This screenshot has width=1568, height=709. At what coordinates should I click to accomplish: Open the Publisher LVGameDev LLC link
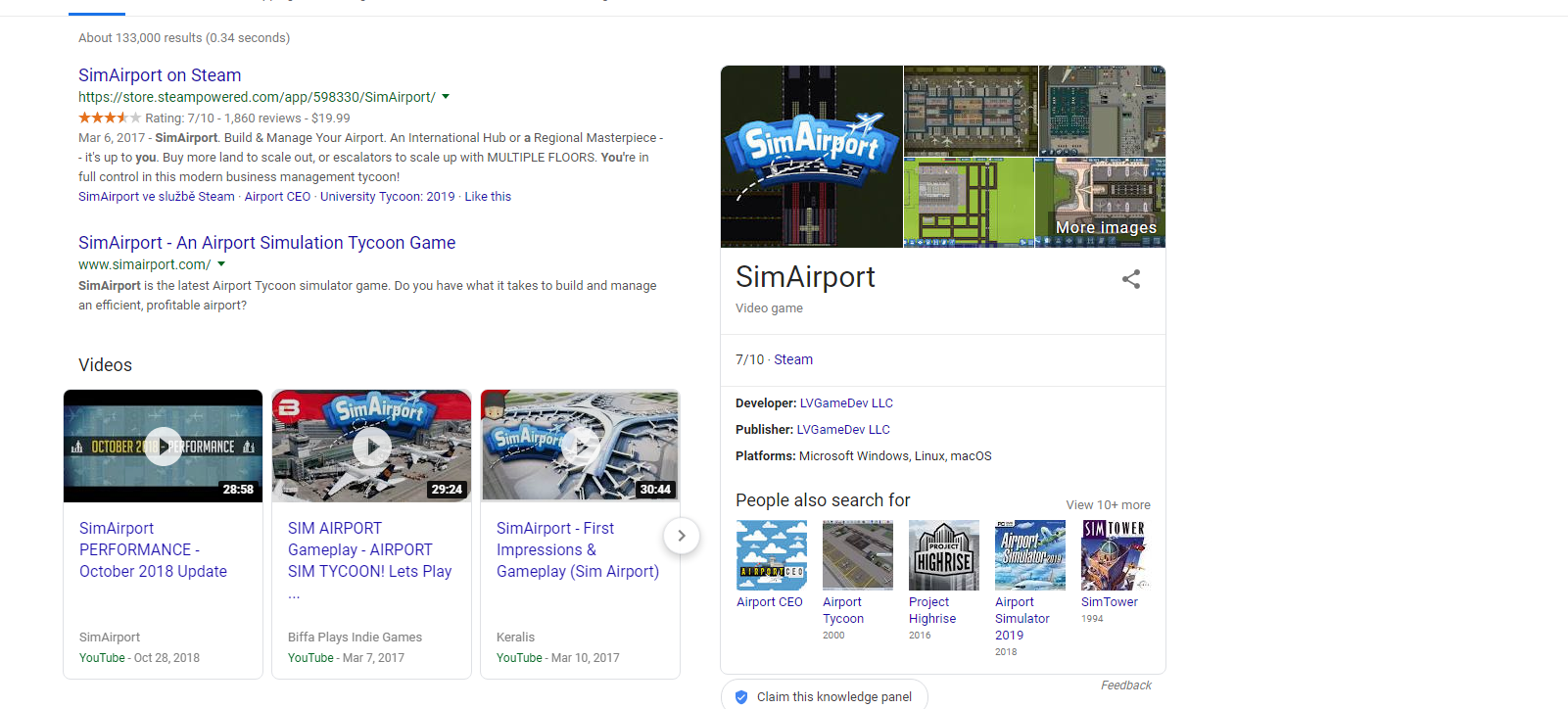pos(843,430)
